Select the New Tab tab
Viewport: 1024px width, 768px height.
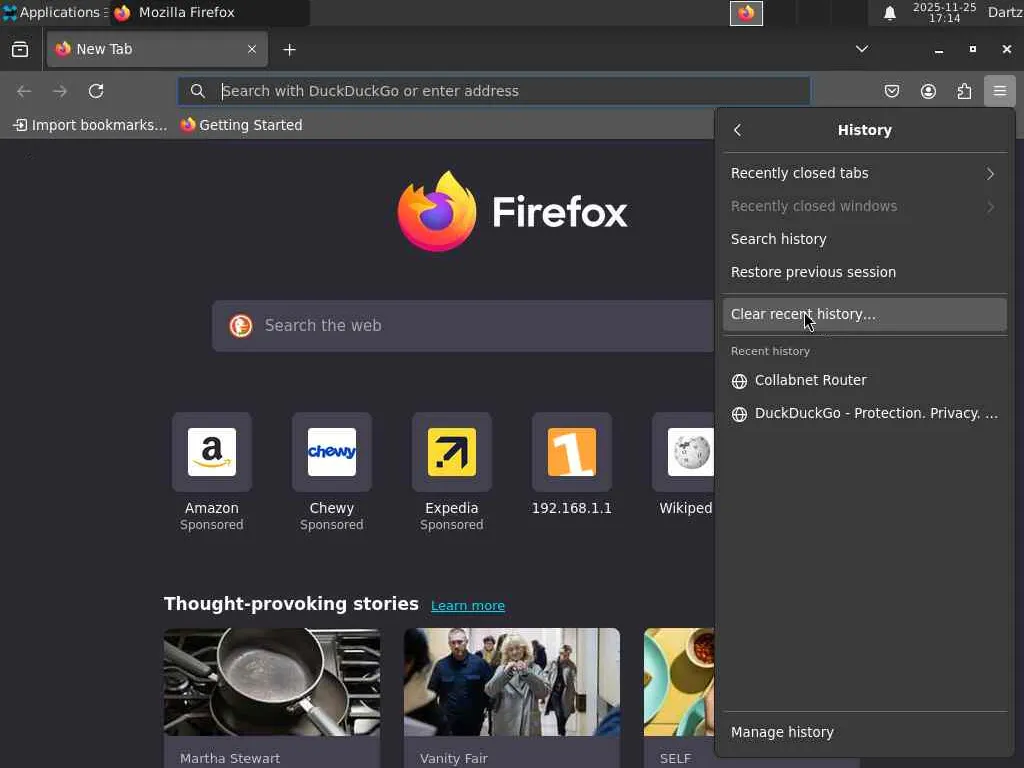point(157,50)
